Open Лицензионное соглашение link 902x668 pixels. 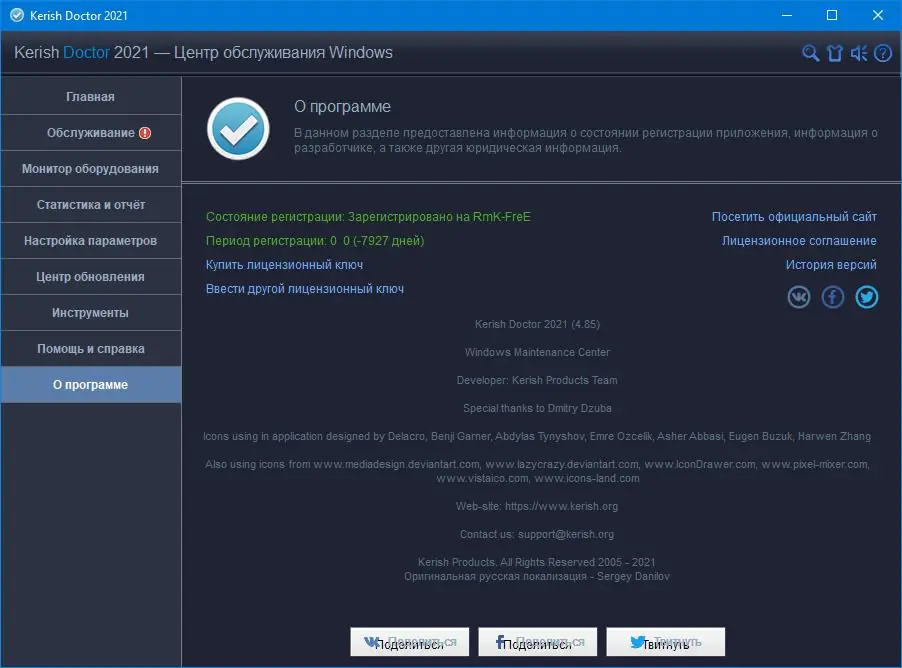click(x=799, y=241)
